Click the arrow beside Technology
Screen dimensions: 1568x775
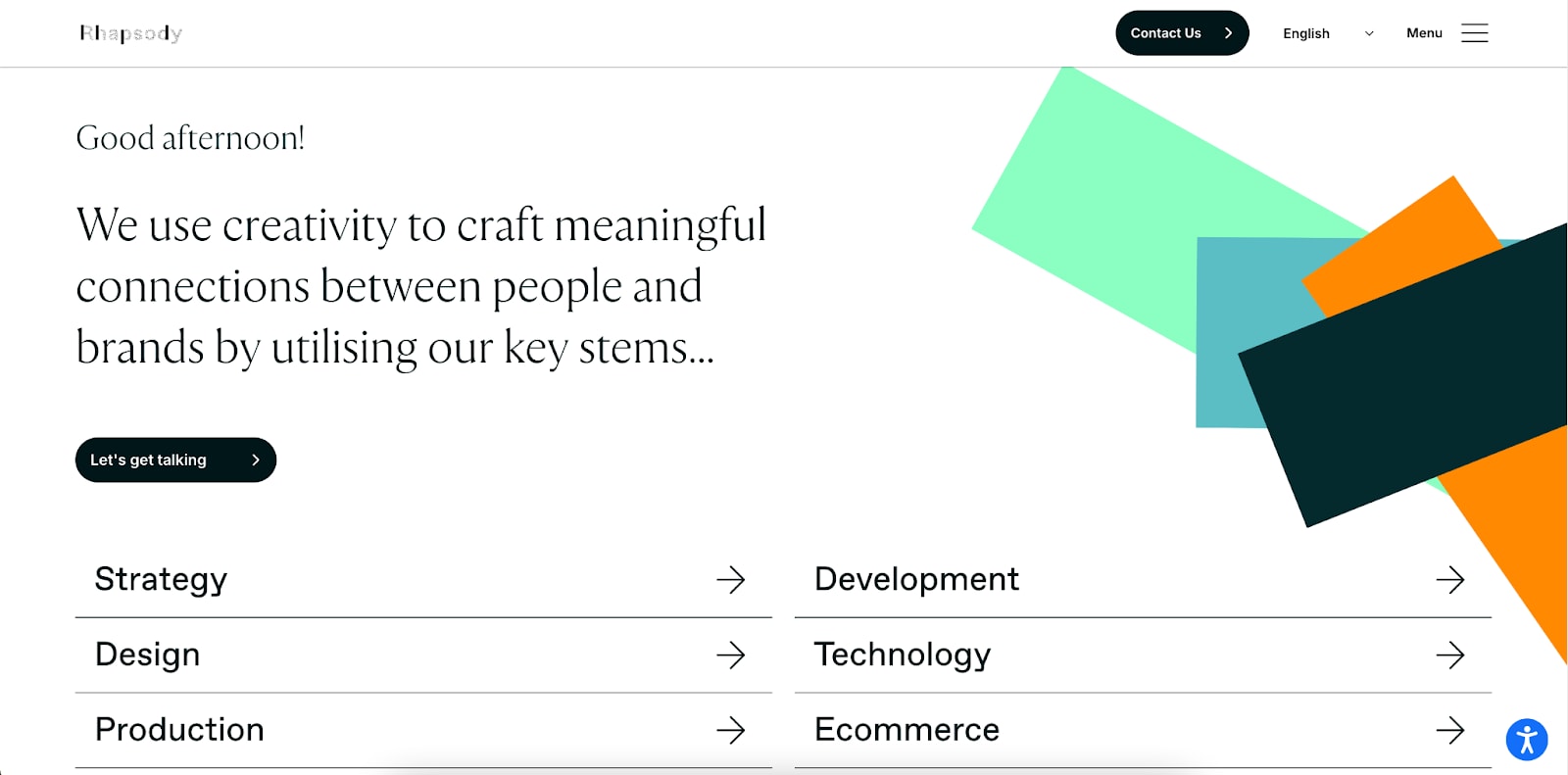pos(1449,654)
